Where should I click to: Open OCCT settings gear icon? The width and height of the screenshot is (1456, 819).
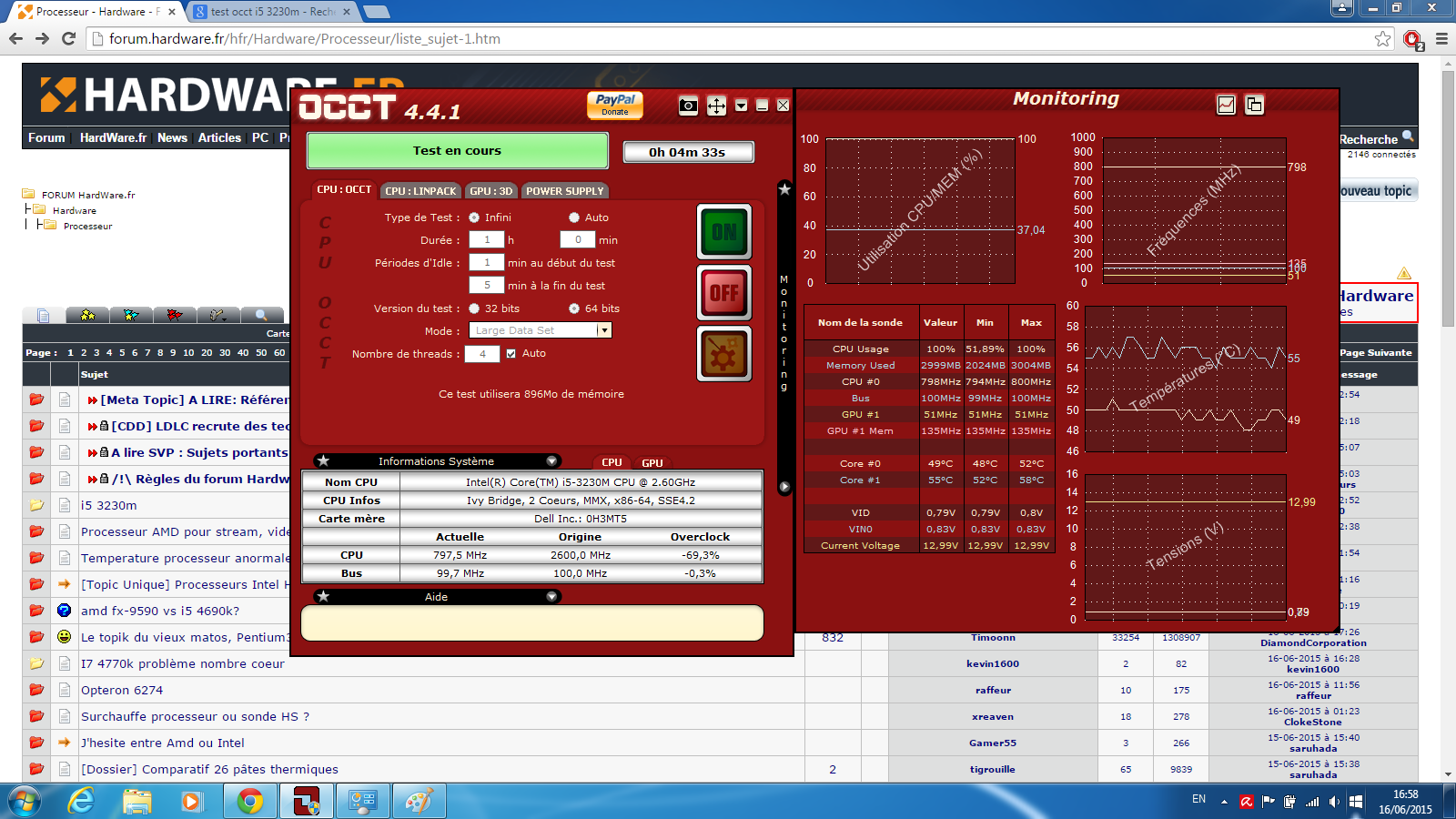click(x=723, y=354)
